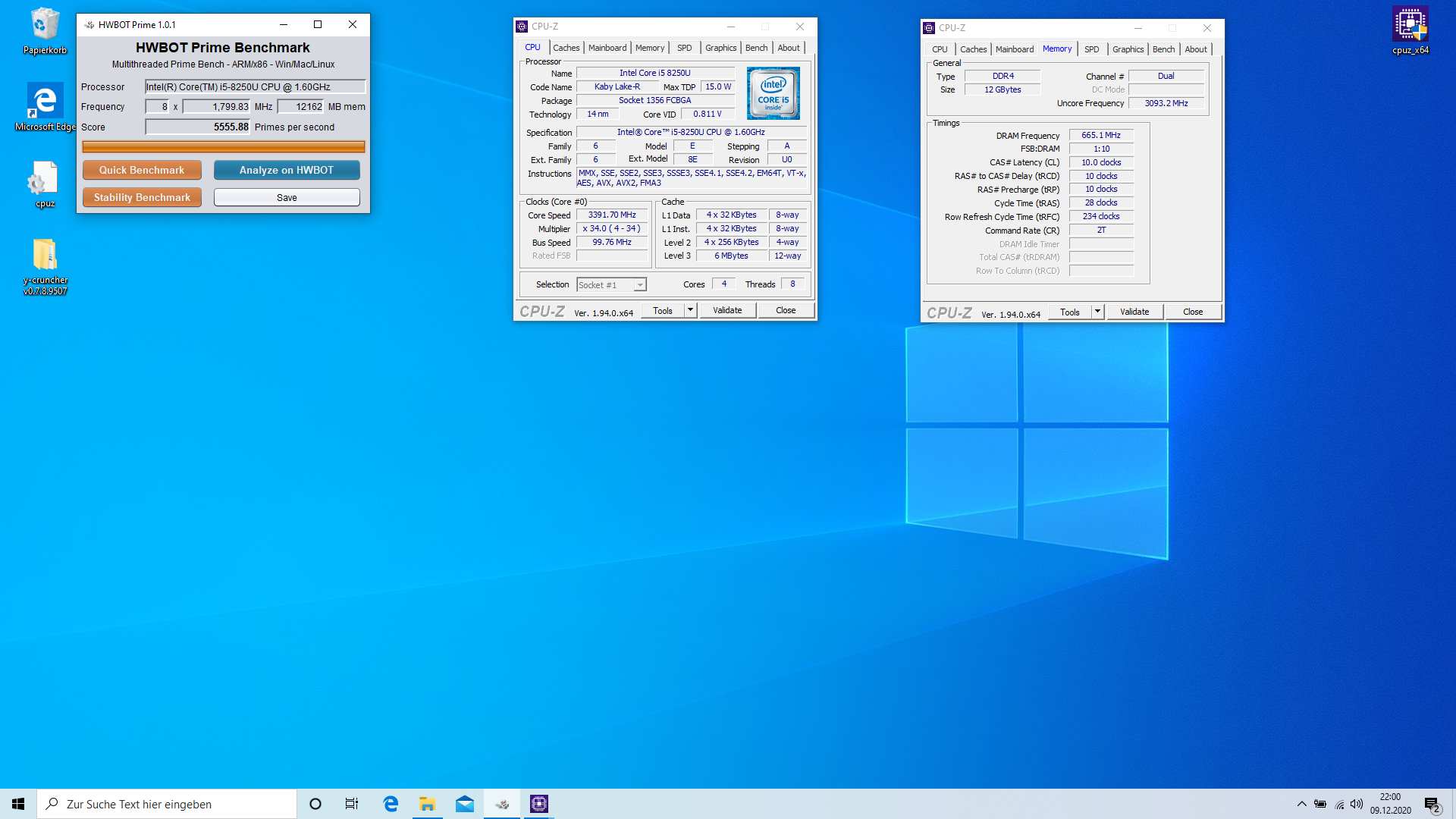1456x819 pixels.
Task: Open the cpuz_x64 desktop icon
Action: pyautogui.click(x=1410, y=31)
